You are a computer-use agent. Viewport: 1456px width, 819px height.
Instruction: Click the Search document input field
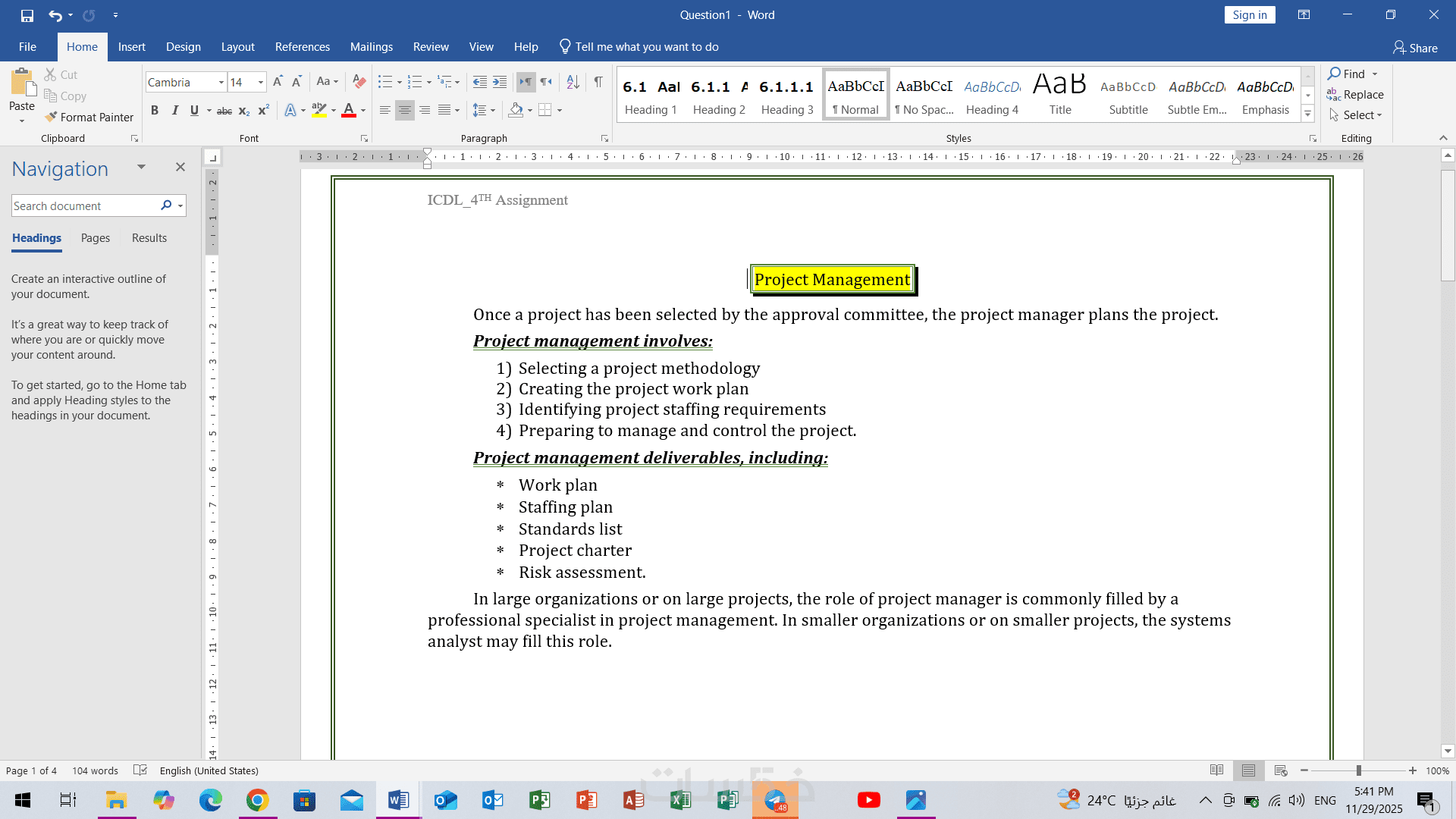tap(83, 206)
